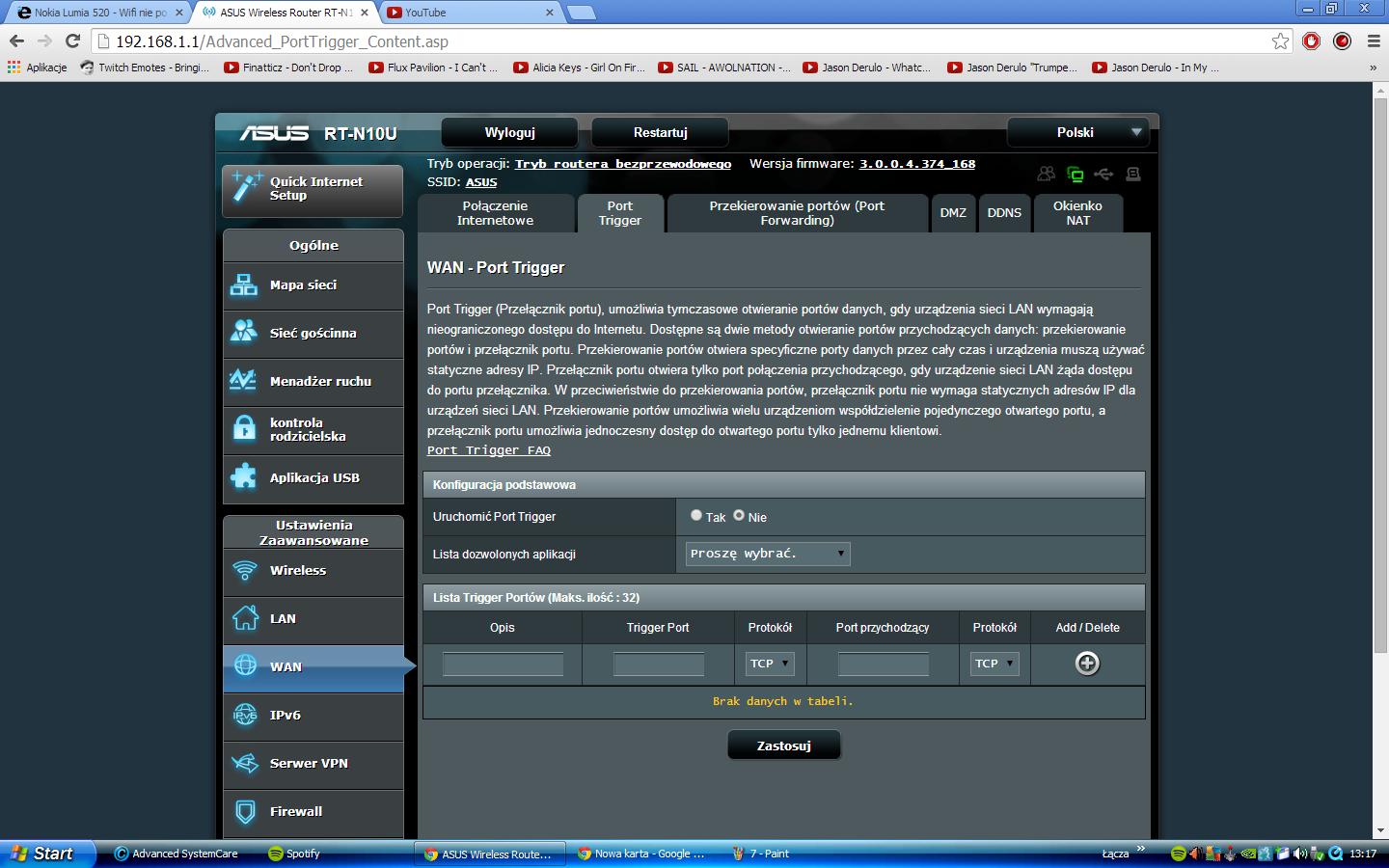1389x868 pixels.
Task: Click the USB status icon in header
Action: (1104, 174)
